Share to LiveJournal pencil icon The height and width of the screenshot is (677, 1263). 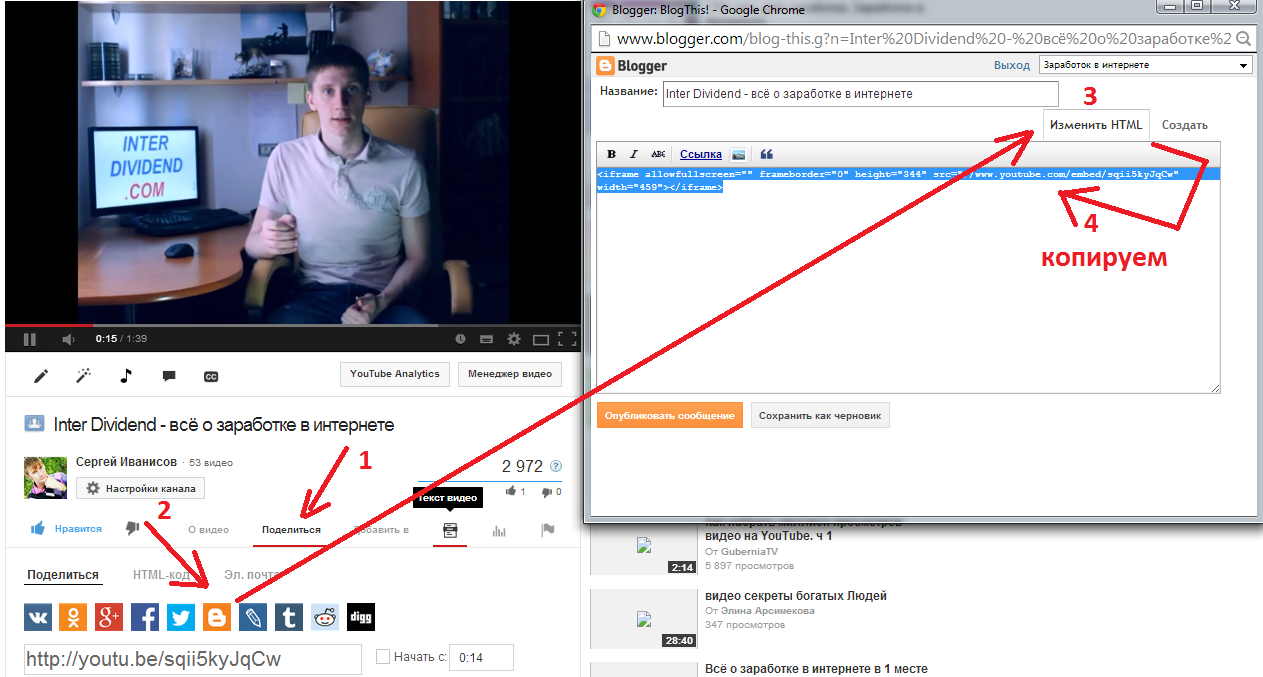(x=253, y=617)
